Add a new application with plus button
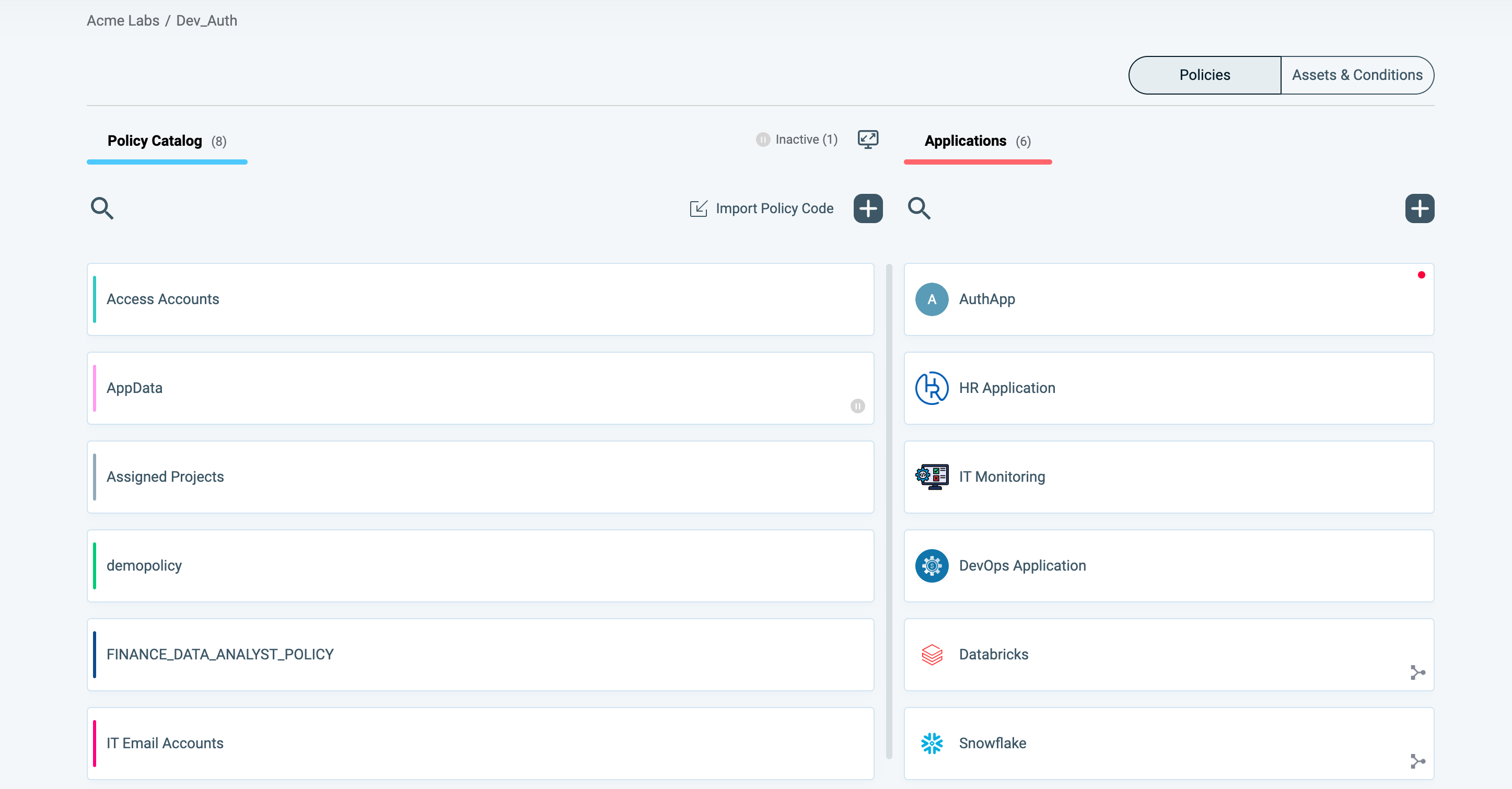Viewport: 1512px width, 789px height. point(1419,208)
